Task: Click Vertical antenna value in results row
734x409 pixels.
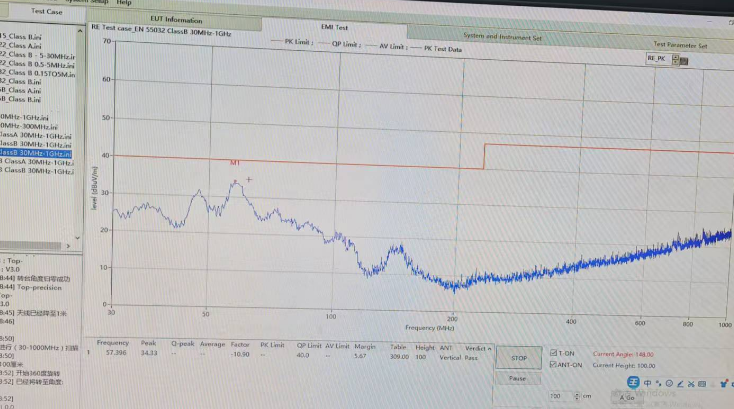Action: (450, 357)
